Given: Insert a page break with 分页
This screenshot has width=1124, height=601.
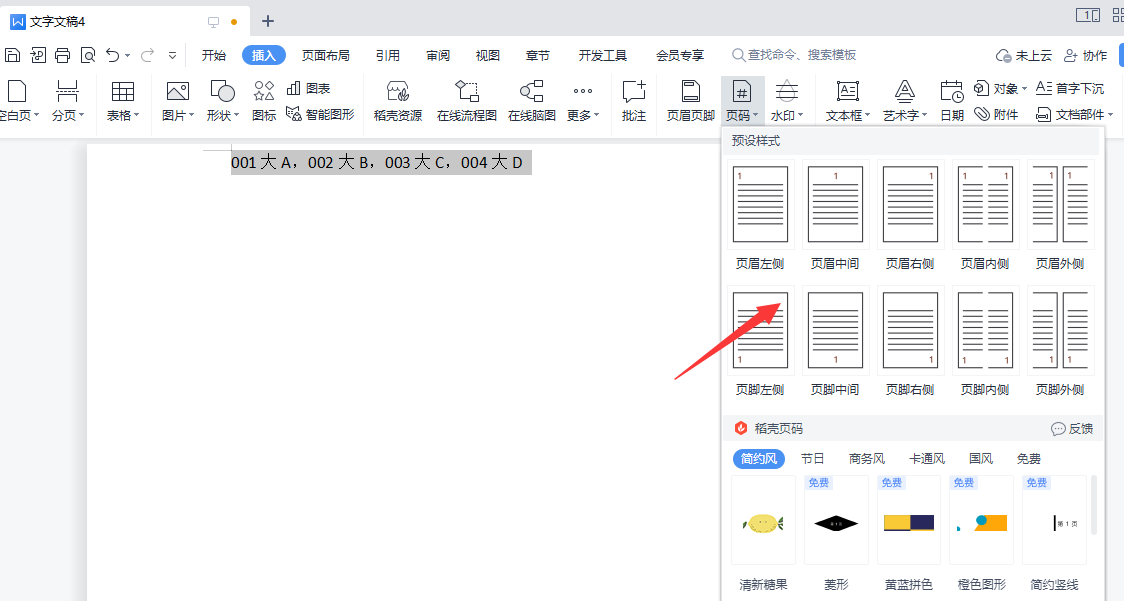Looking at the screenshot, I should click(x=67, y=101).
